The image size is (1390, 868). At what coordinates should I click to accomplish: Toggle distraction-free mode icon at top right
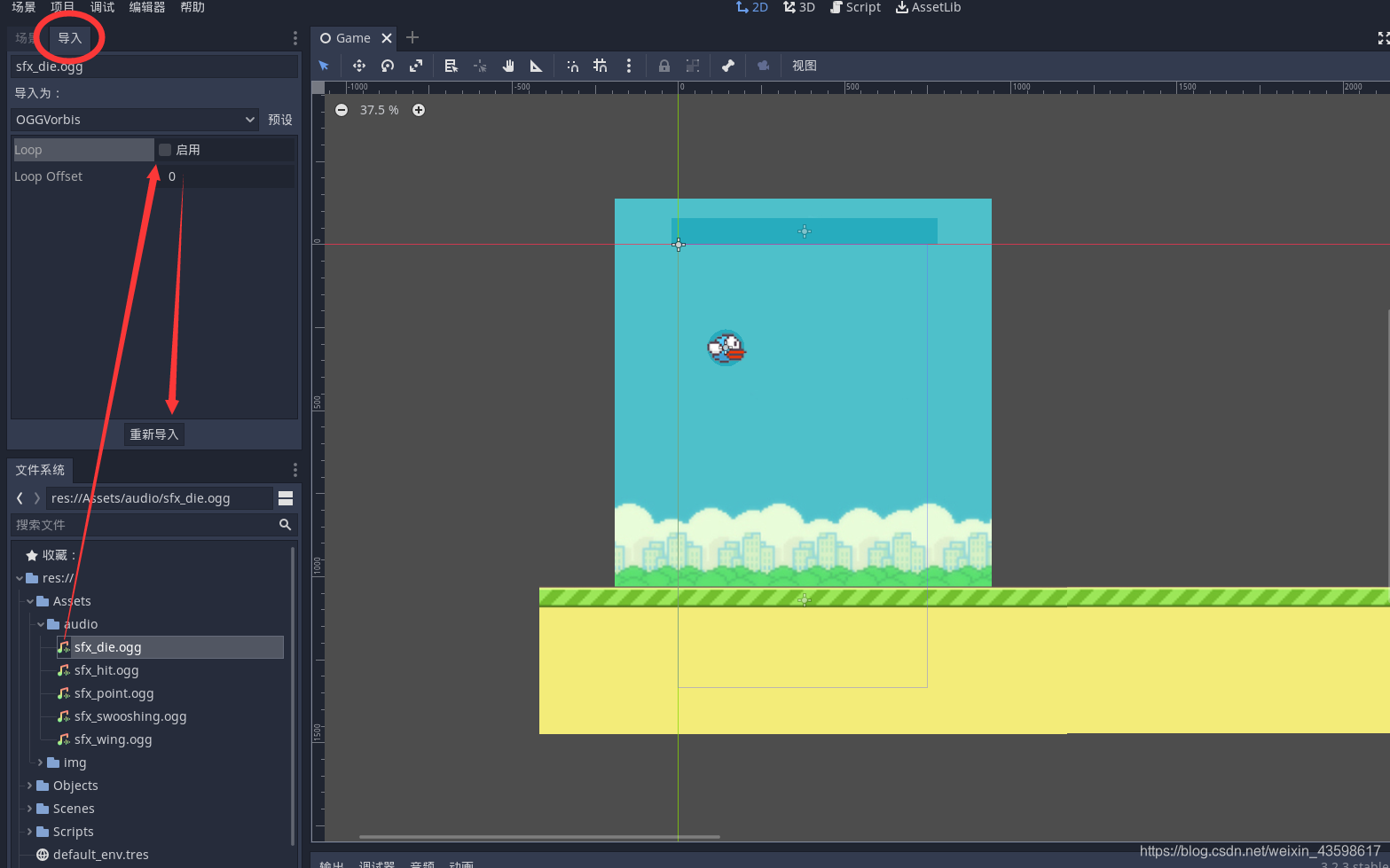click(1383, 38)
